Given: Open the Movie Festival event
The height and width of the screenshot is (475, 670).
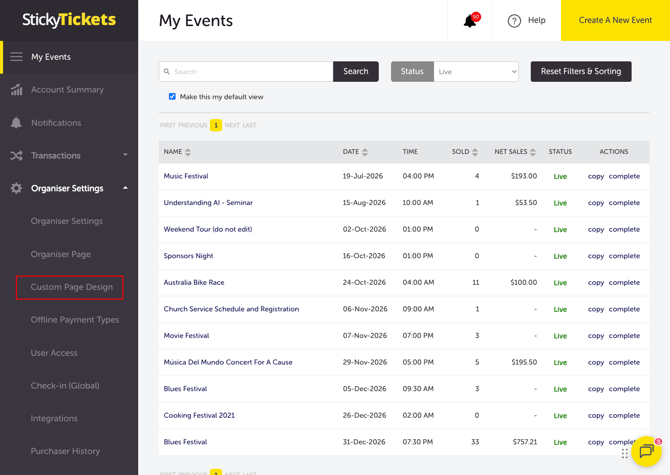Looking at the screenshot, I should point(186,335).
